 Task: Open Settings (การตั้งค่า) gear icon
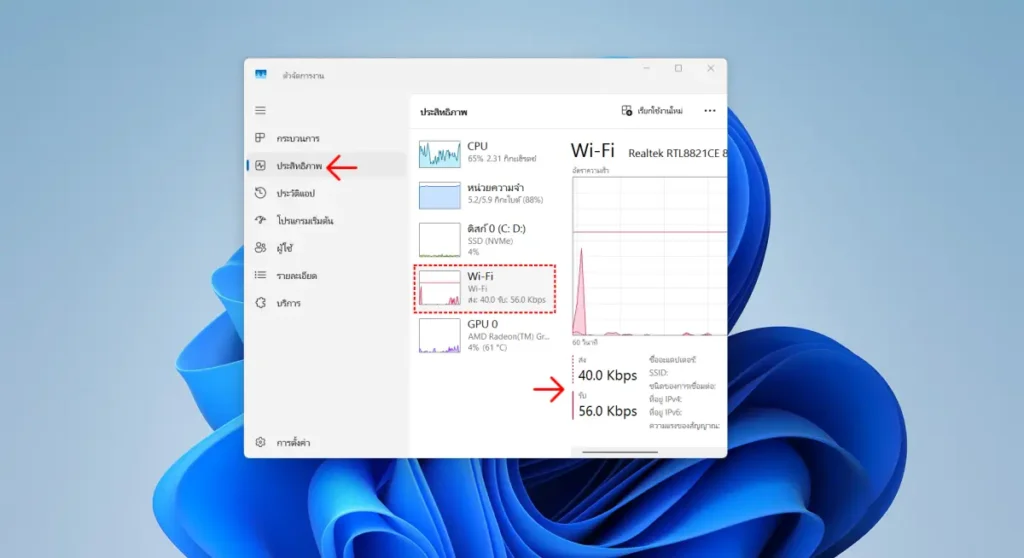260,442
